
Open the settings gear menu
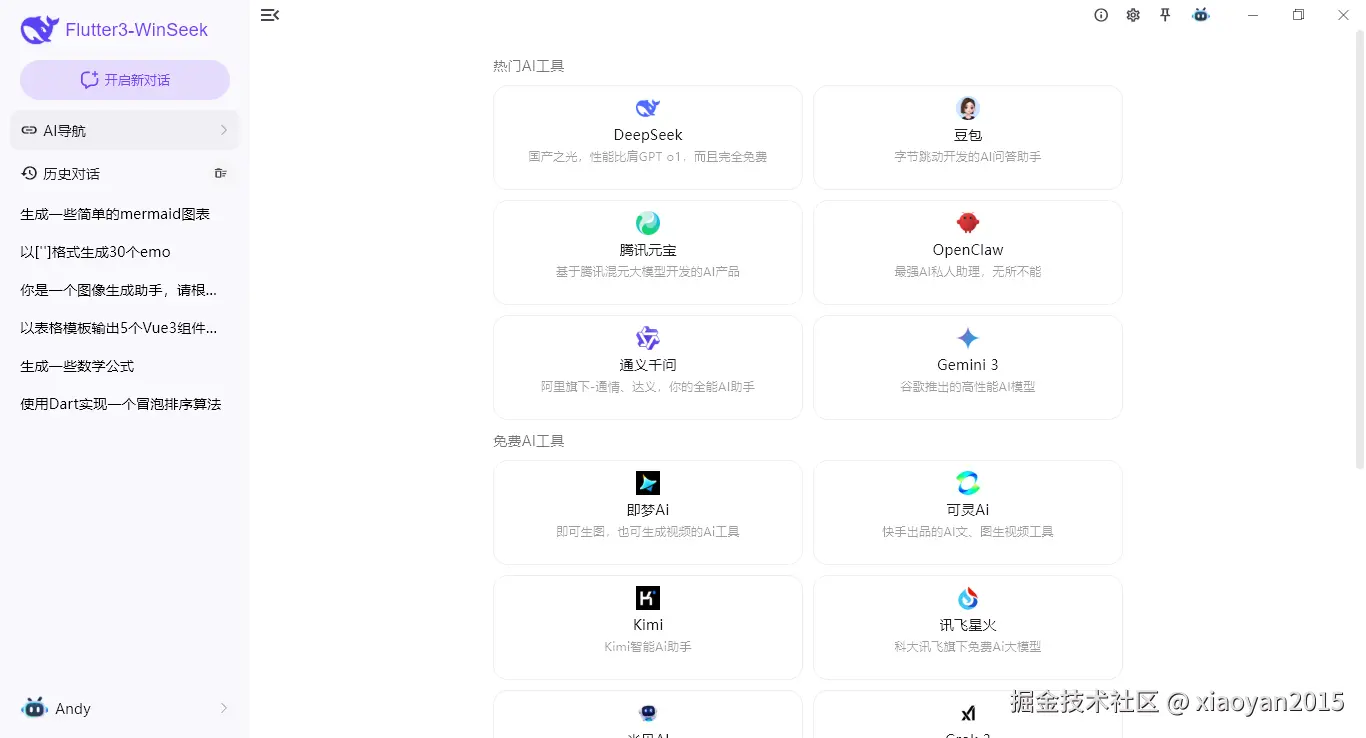pyautogui.click(x=1133, y=15)
